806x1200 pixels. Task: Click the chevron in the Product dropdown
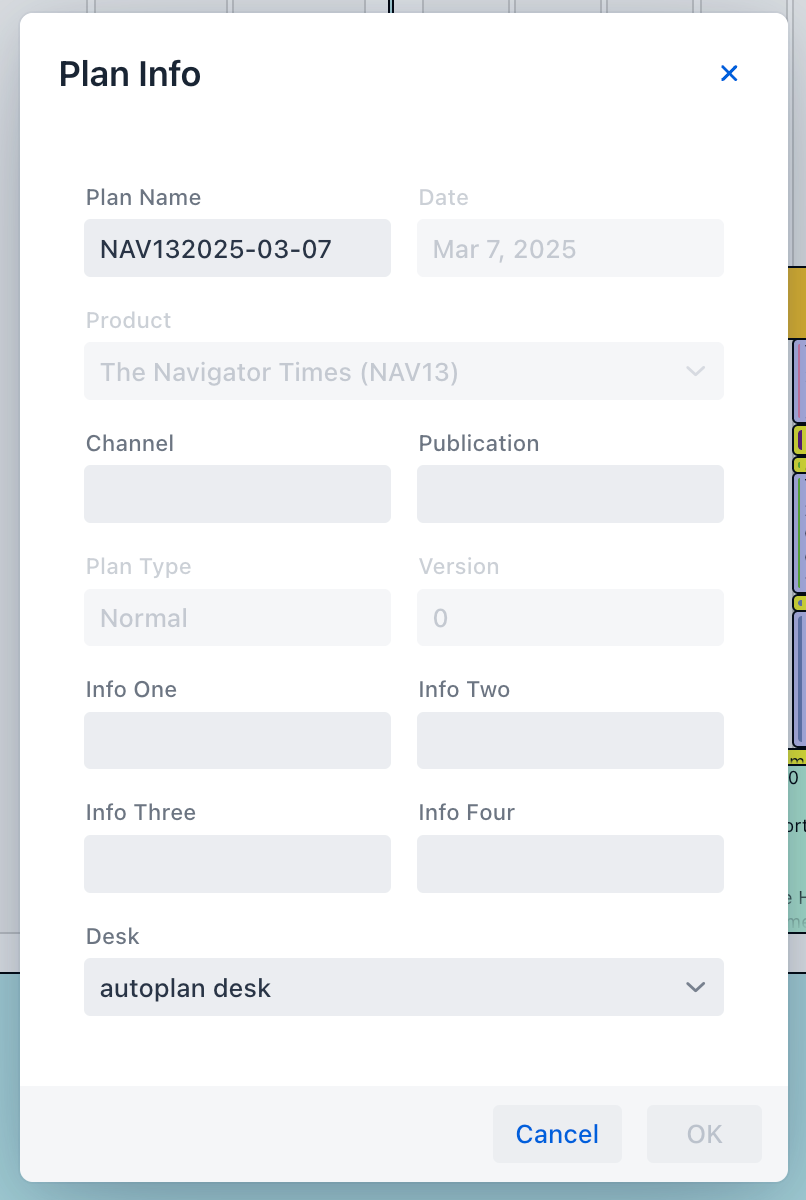pyautogui.click(x=695, y=372)
